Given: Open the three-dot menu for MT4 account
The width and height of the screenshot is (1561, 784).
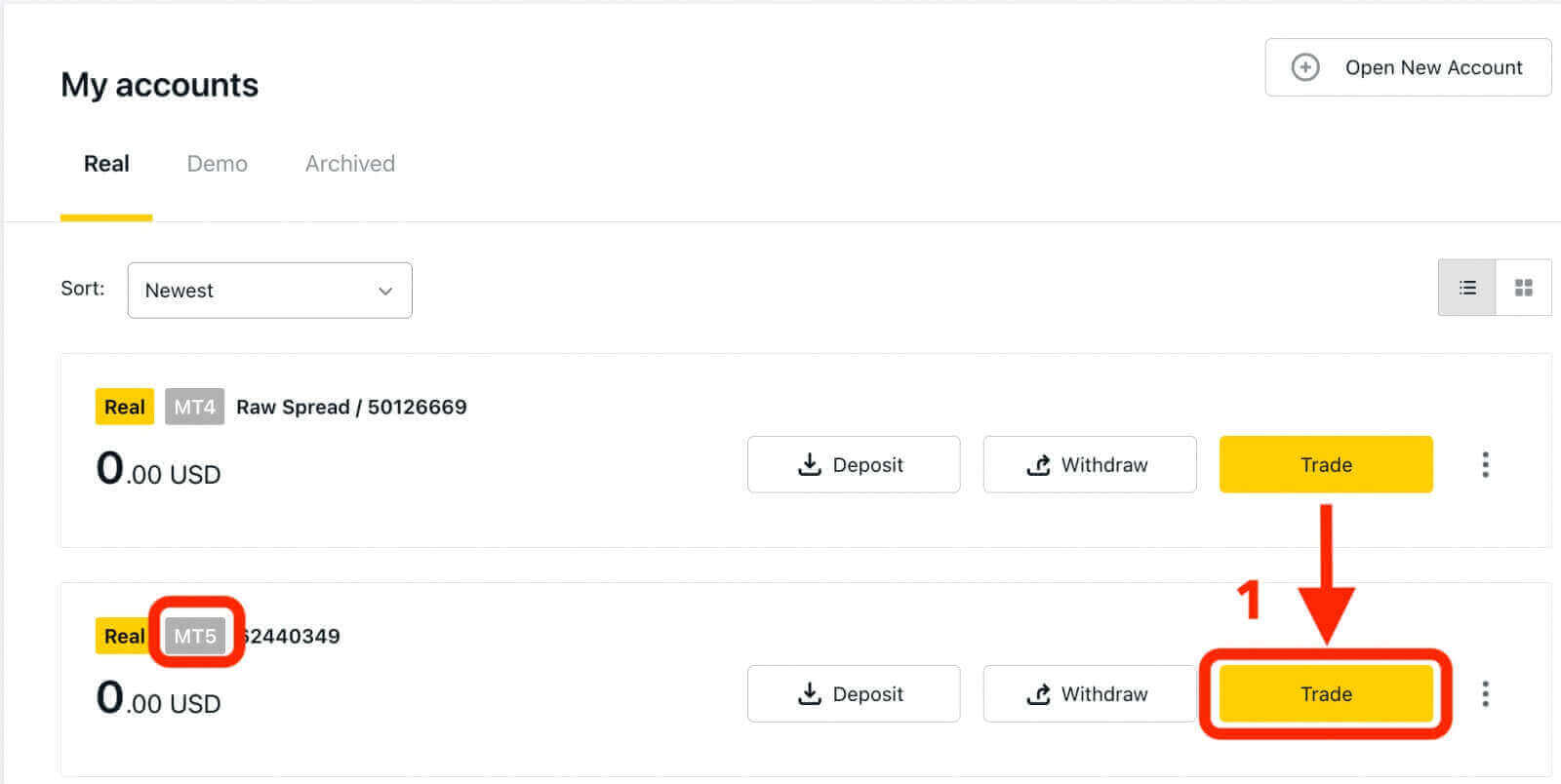Looking at the screenshot, I should 1485,464.
